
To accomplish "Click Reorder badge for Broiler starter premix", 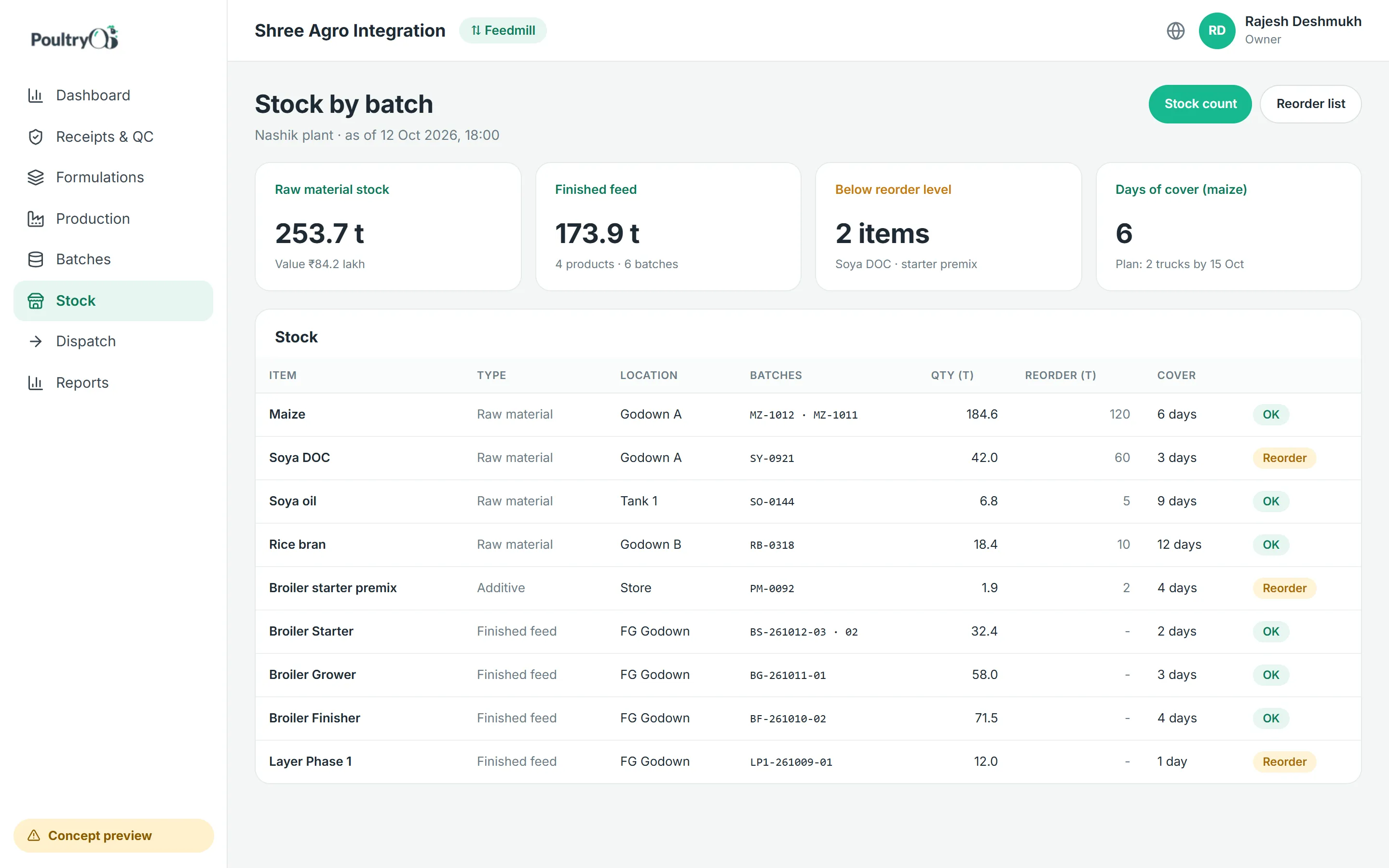I will click(x=1284, y=588).
